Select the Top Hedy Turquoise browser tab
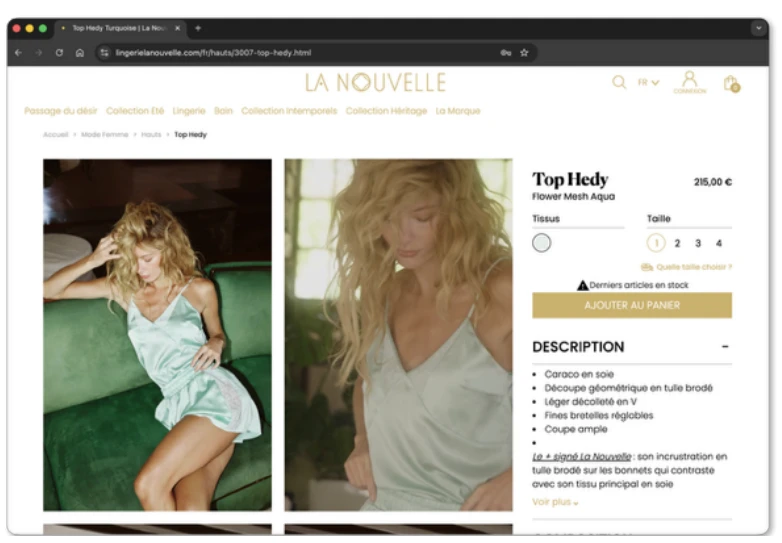The height and width of the screenshot is (543, 782). click(120, 28)
